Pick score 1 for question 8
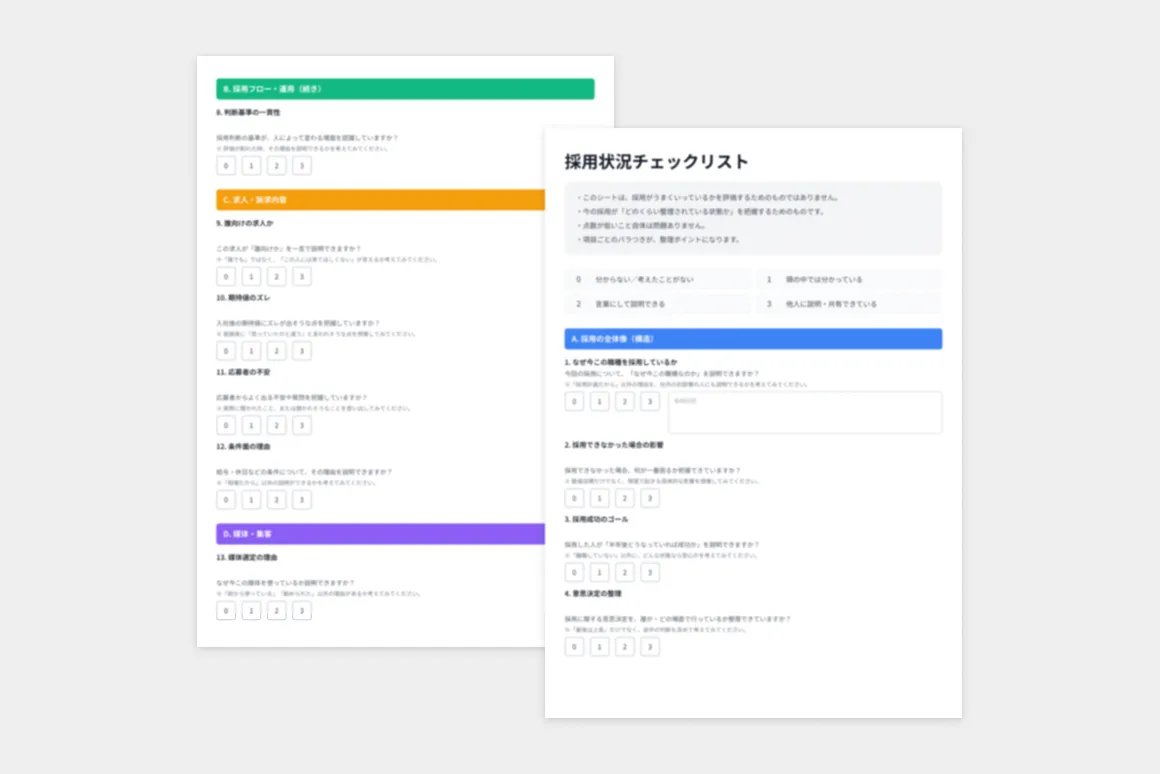Screen dimensions: 1160x774 [x=251, y=166]
